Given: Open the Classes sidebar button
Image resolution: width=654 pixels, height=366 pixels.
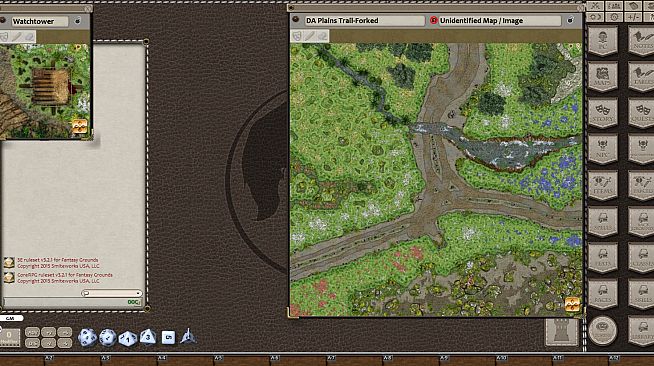Looking at the screenshot, I should 641,258.
